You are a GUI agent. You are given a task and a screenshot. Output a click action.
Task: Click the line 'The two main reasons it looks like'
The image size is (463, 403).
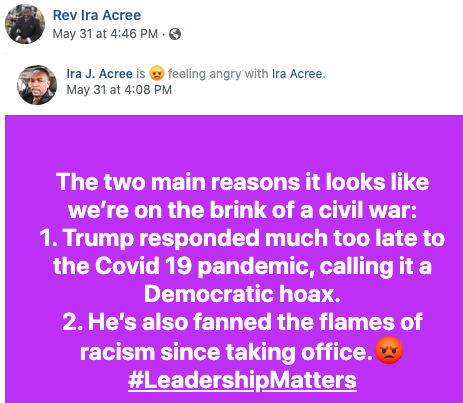click(242, 182)
